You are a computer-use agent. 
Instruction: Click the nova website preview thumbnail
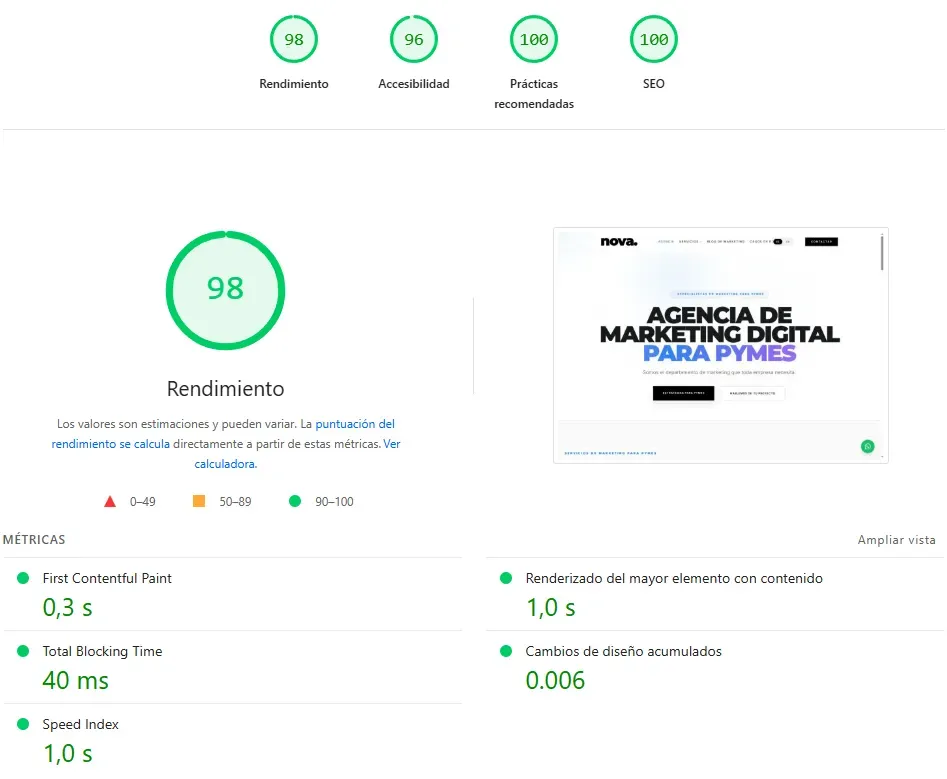(719, 344)
